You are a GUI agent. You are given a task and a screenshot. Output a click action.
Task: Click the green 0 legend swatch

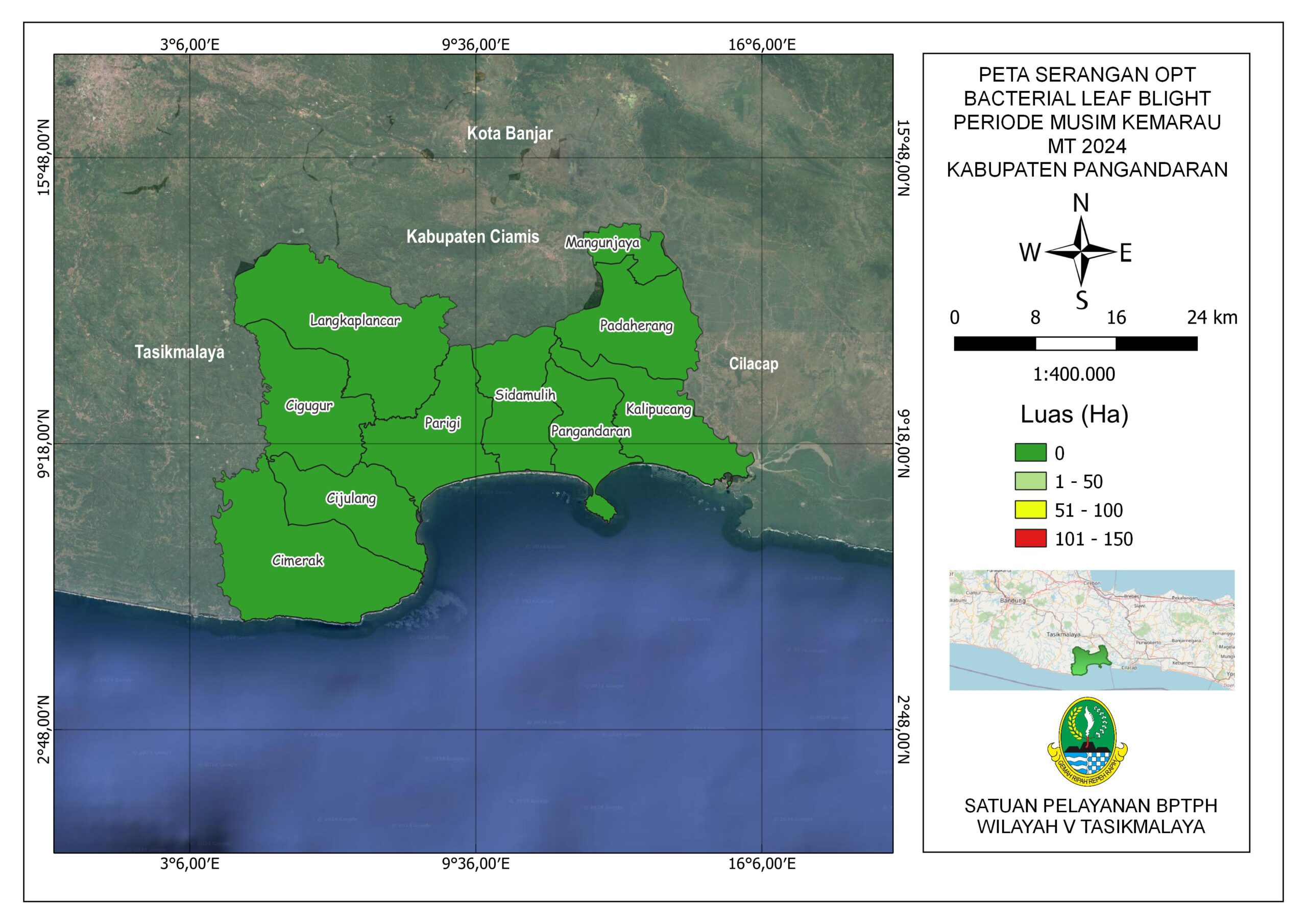(x=1030, y=453)
